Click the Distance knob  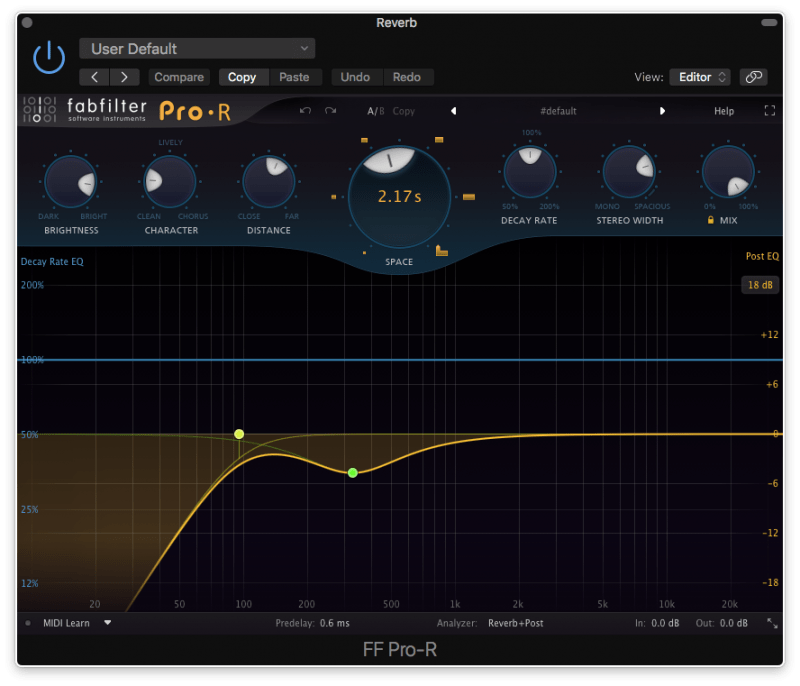click(269, 182)
